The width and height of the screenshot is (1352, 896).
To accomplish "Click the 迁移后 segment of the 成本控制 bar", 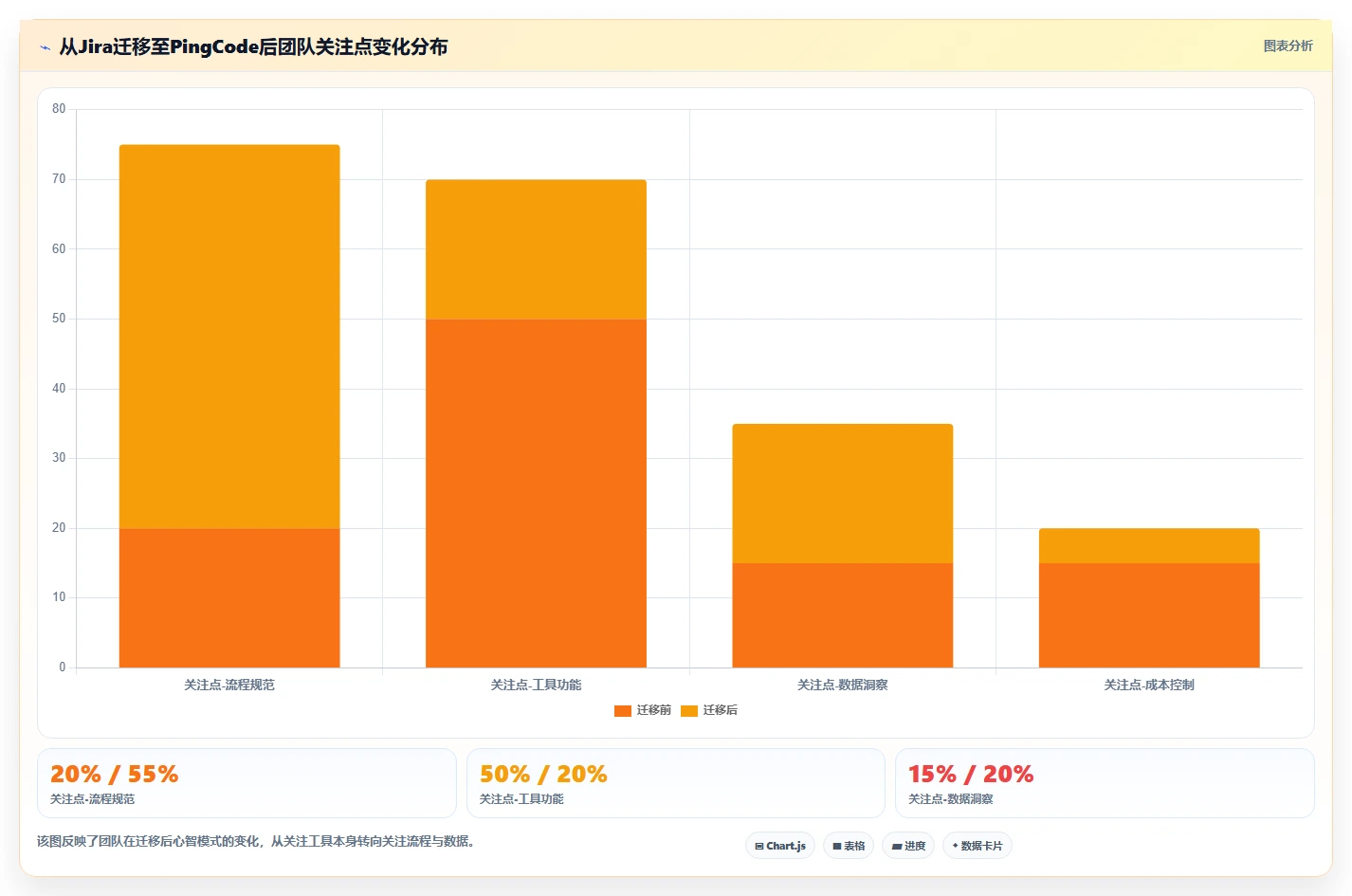I will pos(1149,546).
